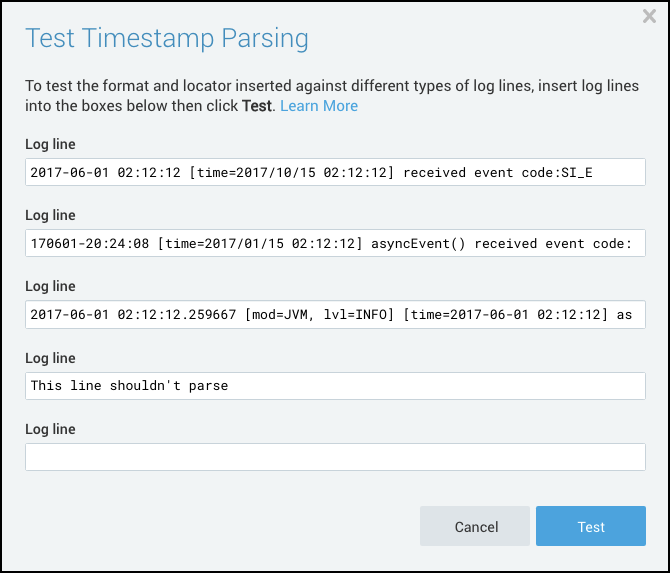Viewport: 670px width, 573px height.
Task: Click the Log line label above the empty field
Action: pyautogui.click(x=50, y=429)
